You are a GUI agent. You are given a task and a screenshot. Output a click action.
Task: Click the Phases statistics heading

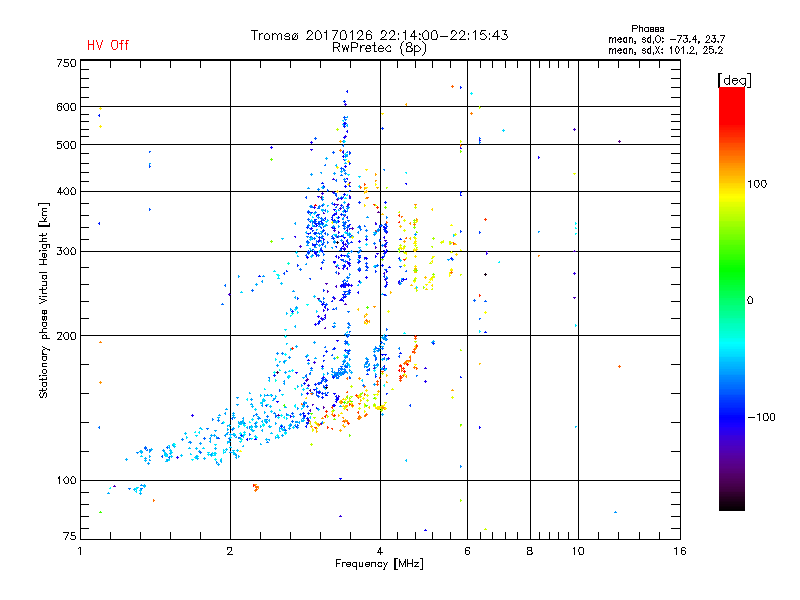click(x=647, y=29)
